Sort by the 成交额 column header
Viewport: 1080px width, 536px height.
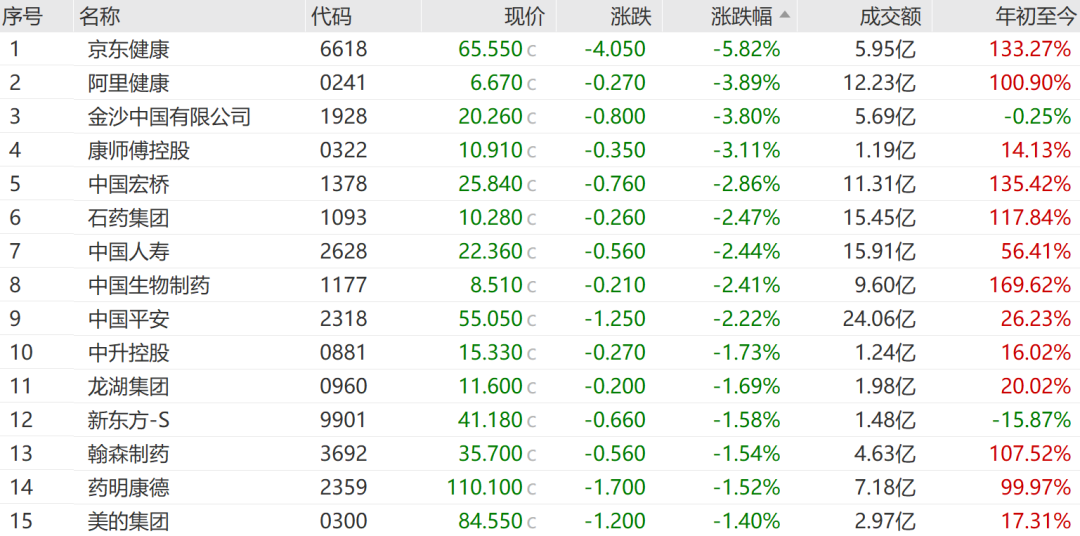click(891, 16)
